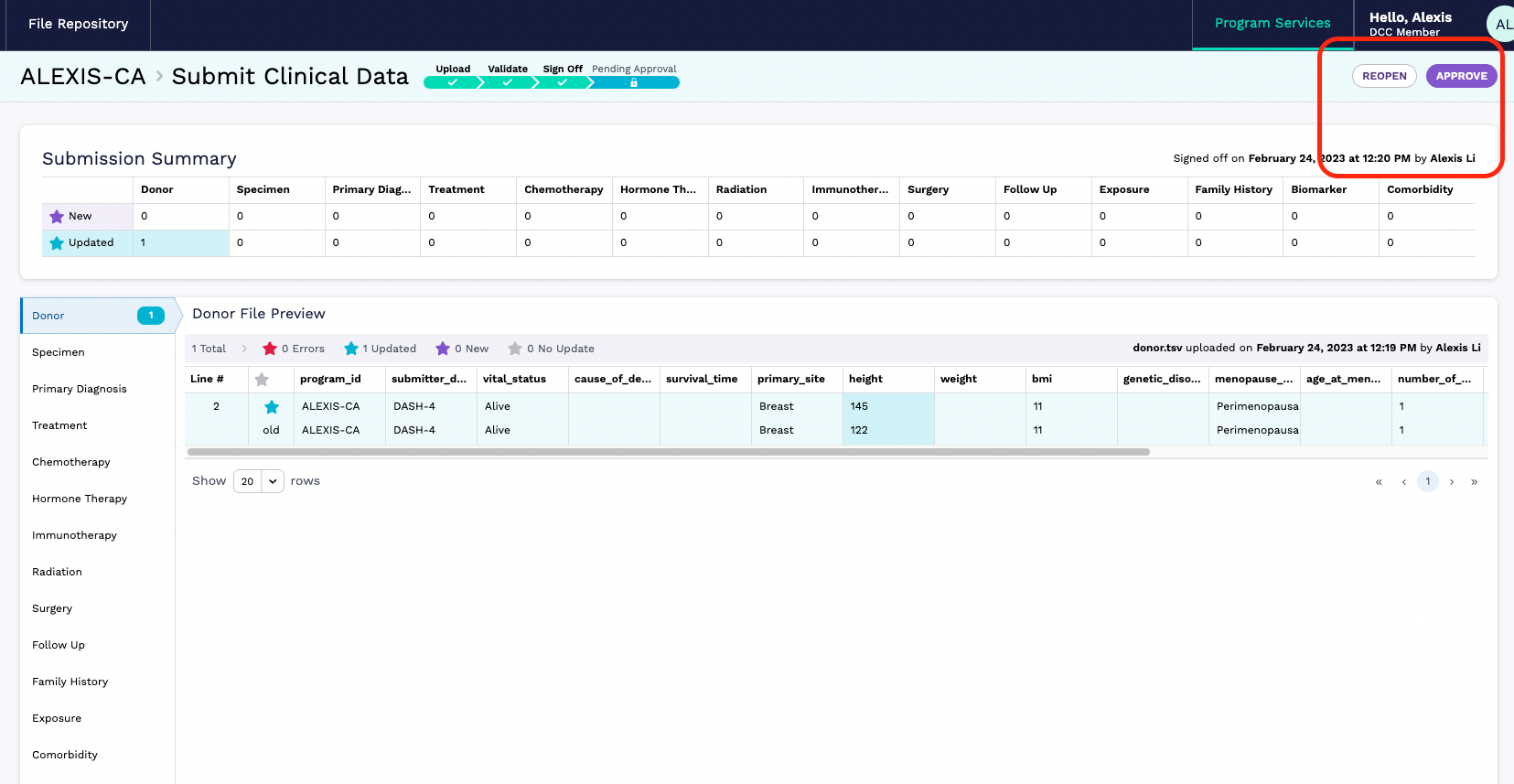Select the Primary Diagnosis tab
Image resolution: width=1514 pixels, height=784 pixels.
[x=97, y=389]
